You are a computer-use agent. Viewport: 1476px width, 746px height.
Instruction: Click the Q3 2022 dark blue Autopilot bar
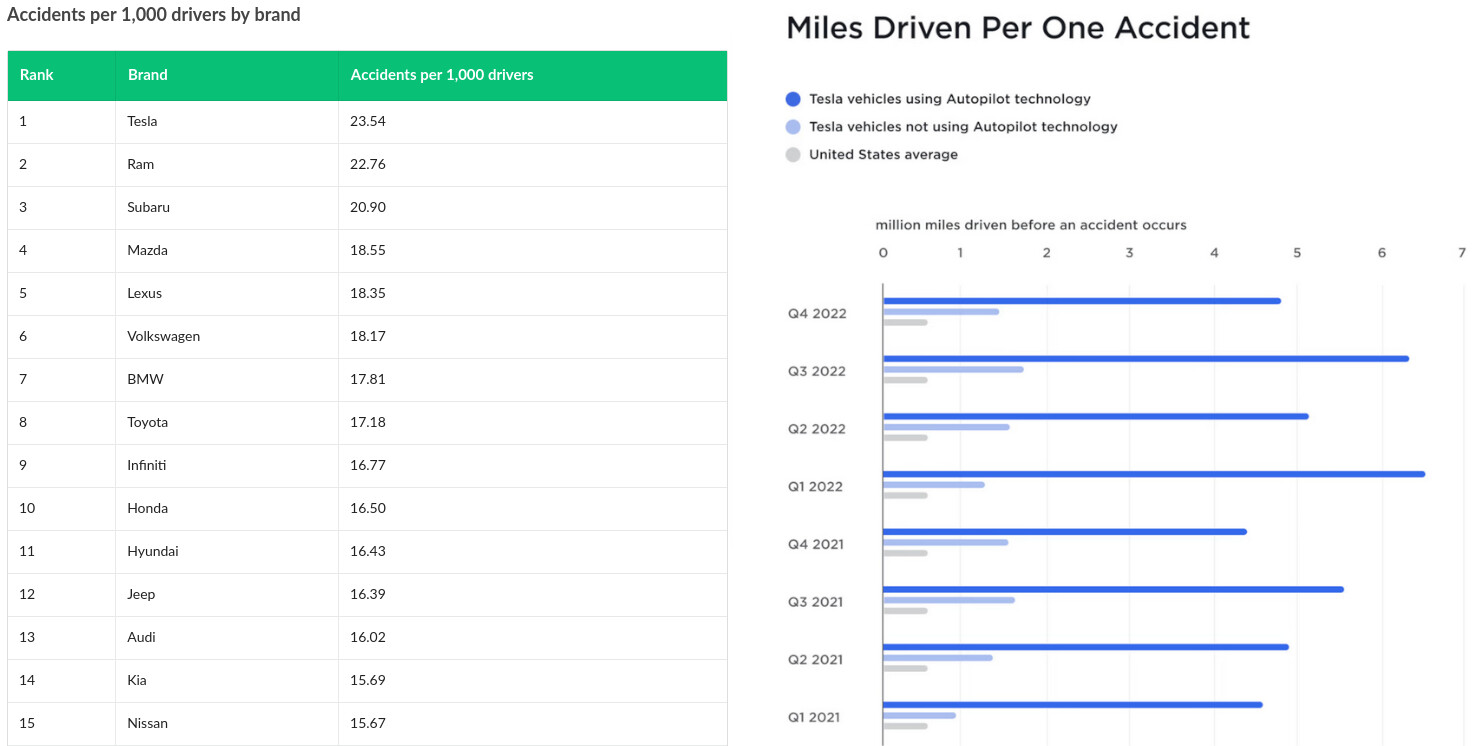(1146, 358)
